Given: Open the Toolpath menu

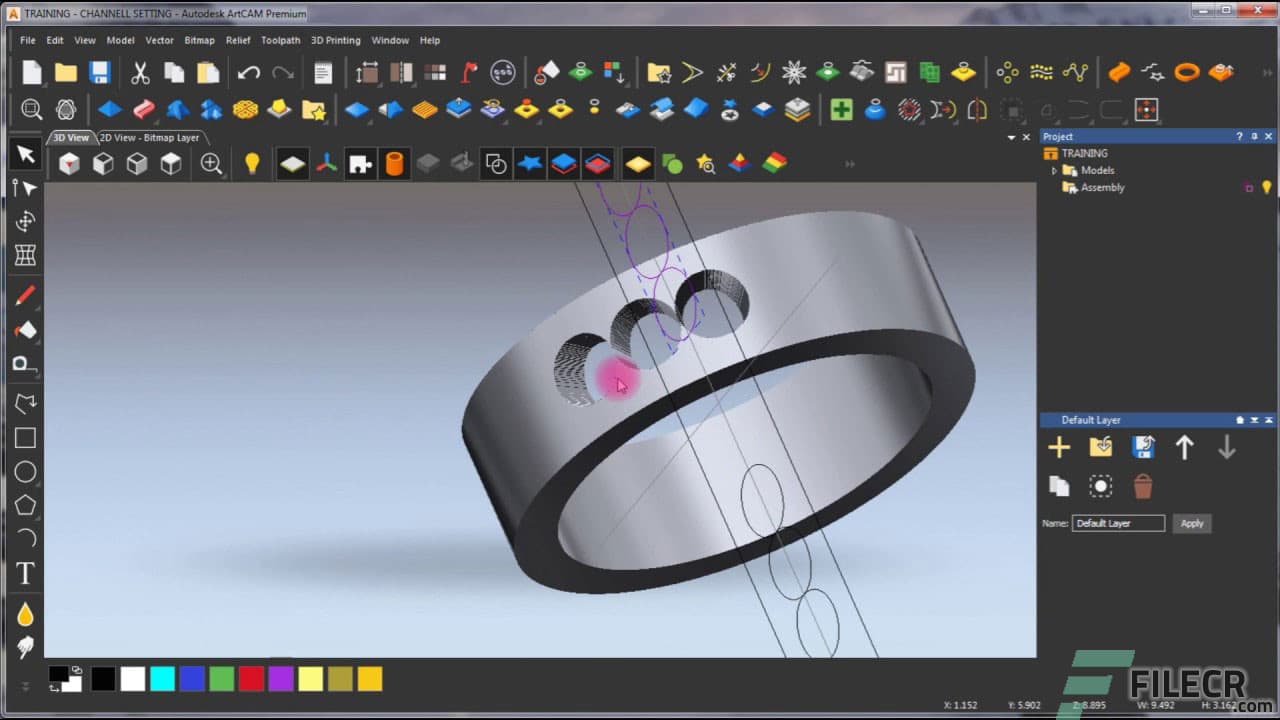Looking at the screenshot, I should 280,40.
